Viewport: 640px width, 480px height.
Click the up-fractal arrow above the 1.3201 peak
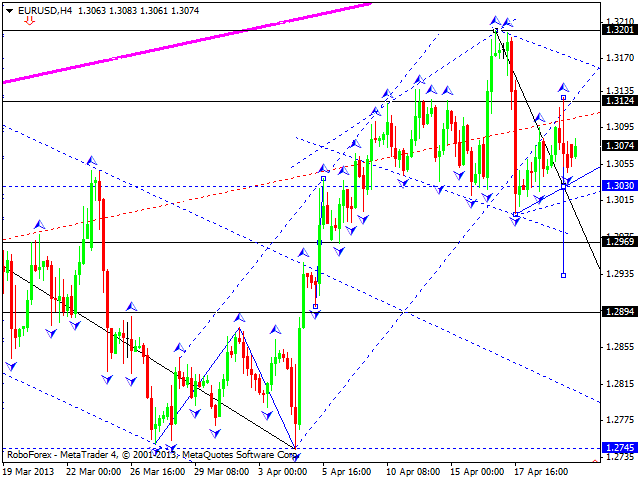495,19
